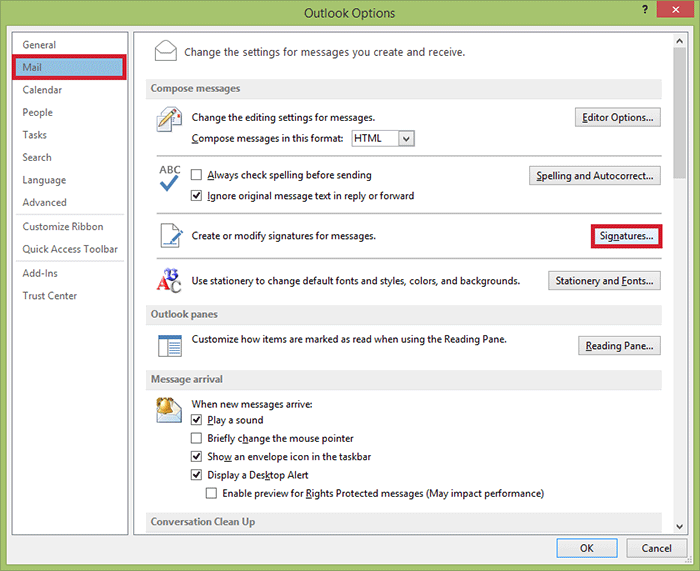Click the pencil-and-envelope editing settings icon

pos(169,119)
